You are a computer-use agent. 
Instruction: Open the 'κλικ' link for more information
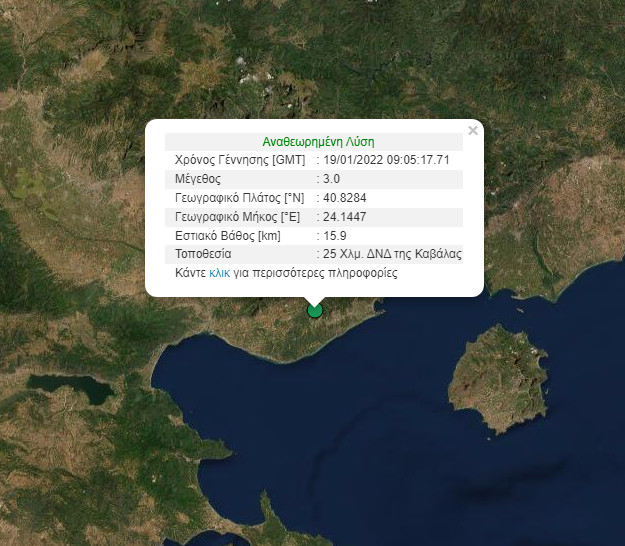click(219, 273)
